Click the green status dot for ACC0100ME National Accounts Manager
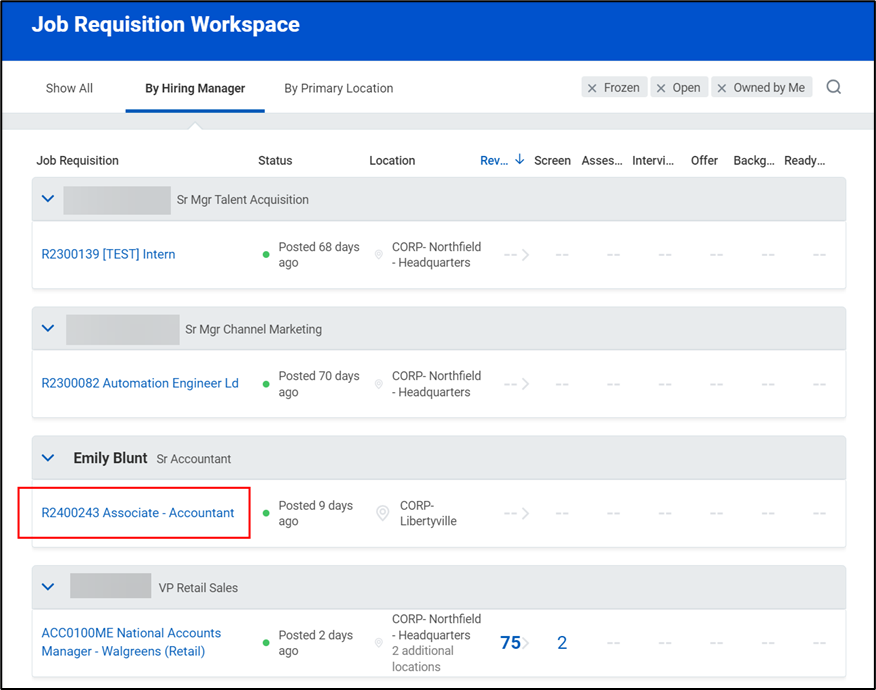 tap(265, 642)
